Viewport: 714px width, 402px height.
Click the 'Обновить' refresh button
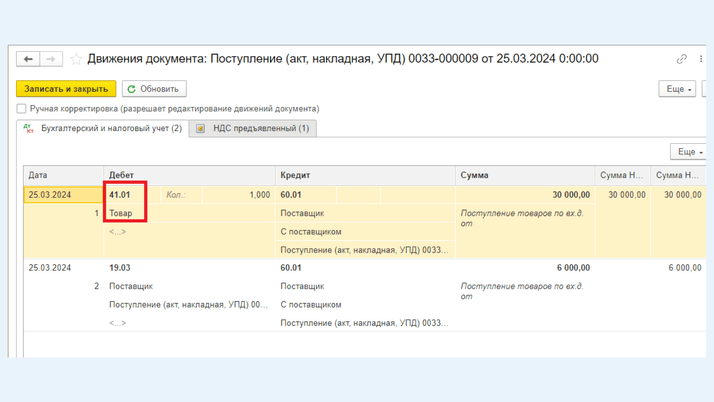154,89
